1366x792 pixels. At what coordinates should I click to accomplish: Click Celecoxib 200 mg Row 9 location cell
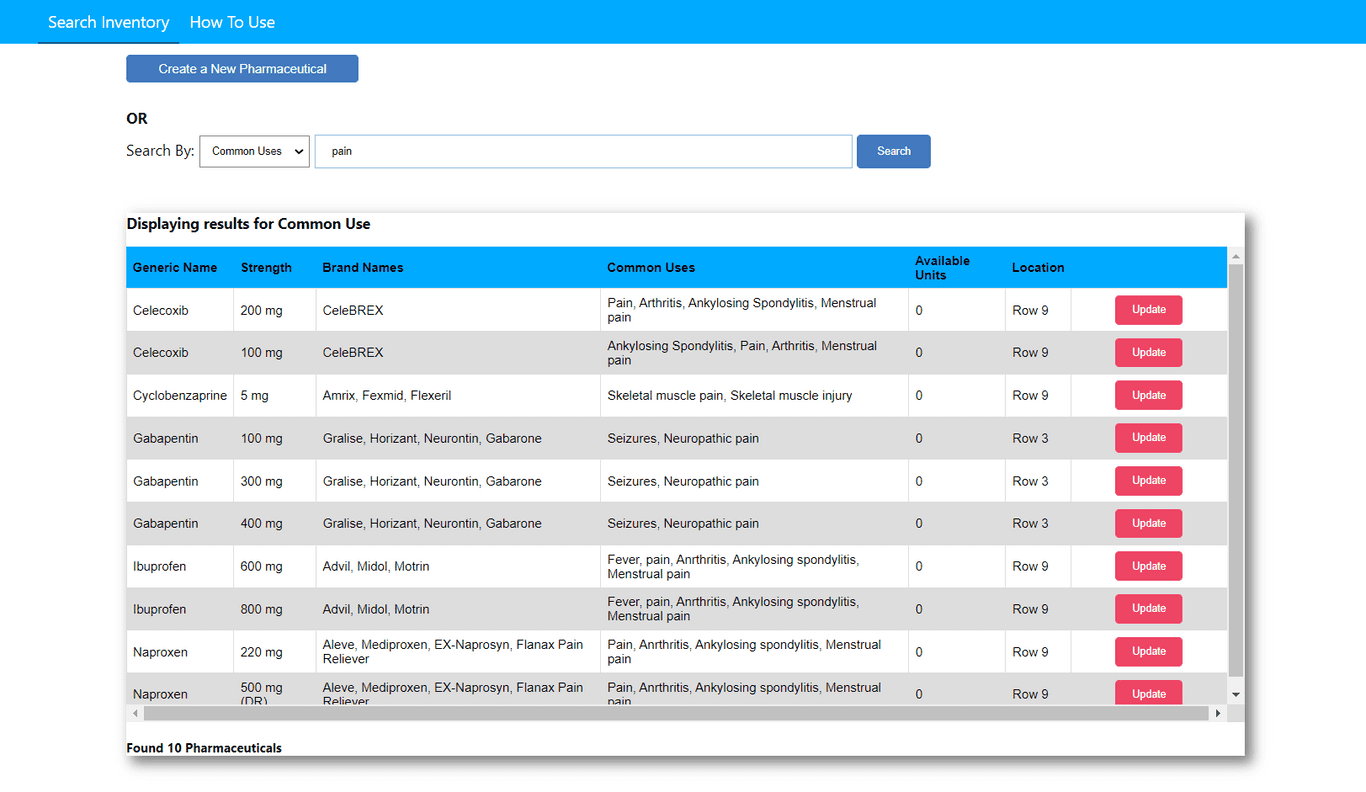[x=1038, y=311]
